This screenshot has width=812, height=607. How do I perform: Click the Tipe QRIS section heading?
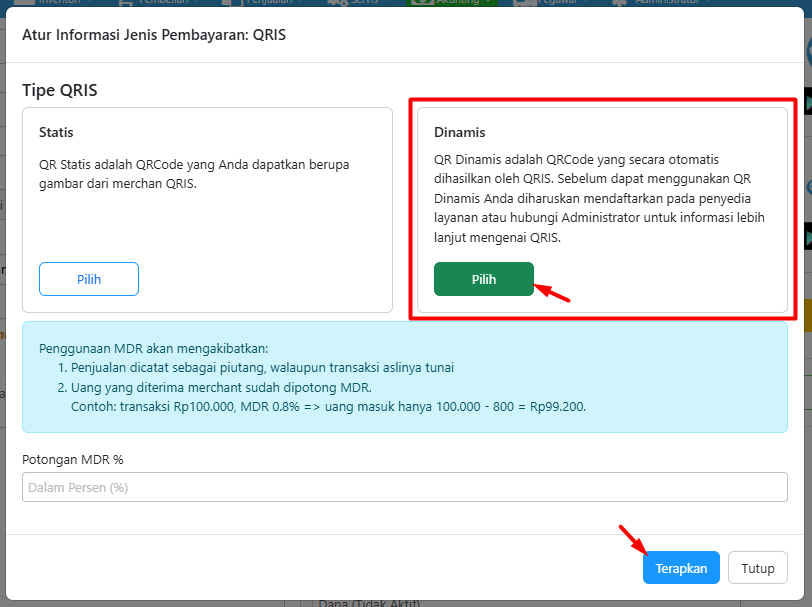click(60, 90)
